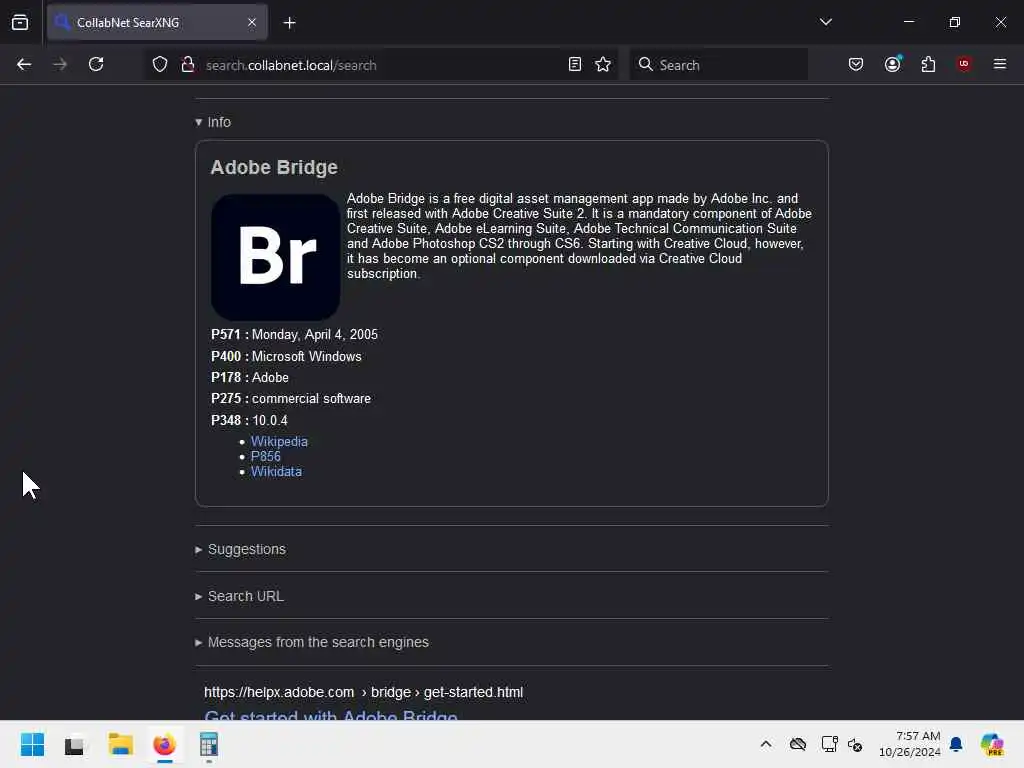The height and width of the screenshot is (768, 1024).
Task: Open the P856 link
Action: click(x=265, y=456)
